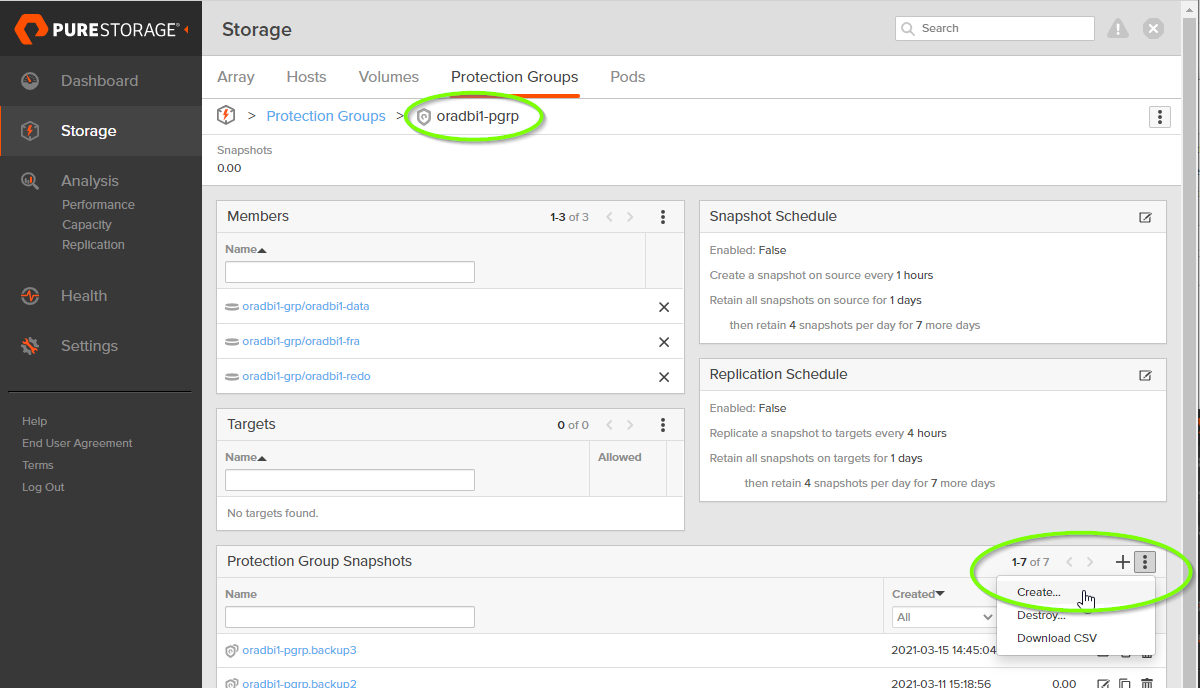Sort Targets by Name column
This screenshot has height=688, width=1200.
[246, 457]
